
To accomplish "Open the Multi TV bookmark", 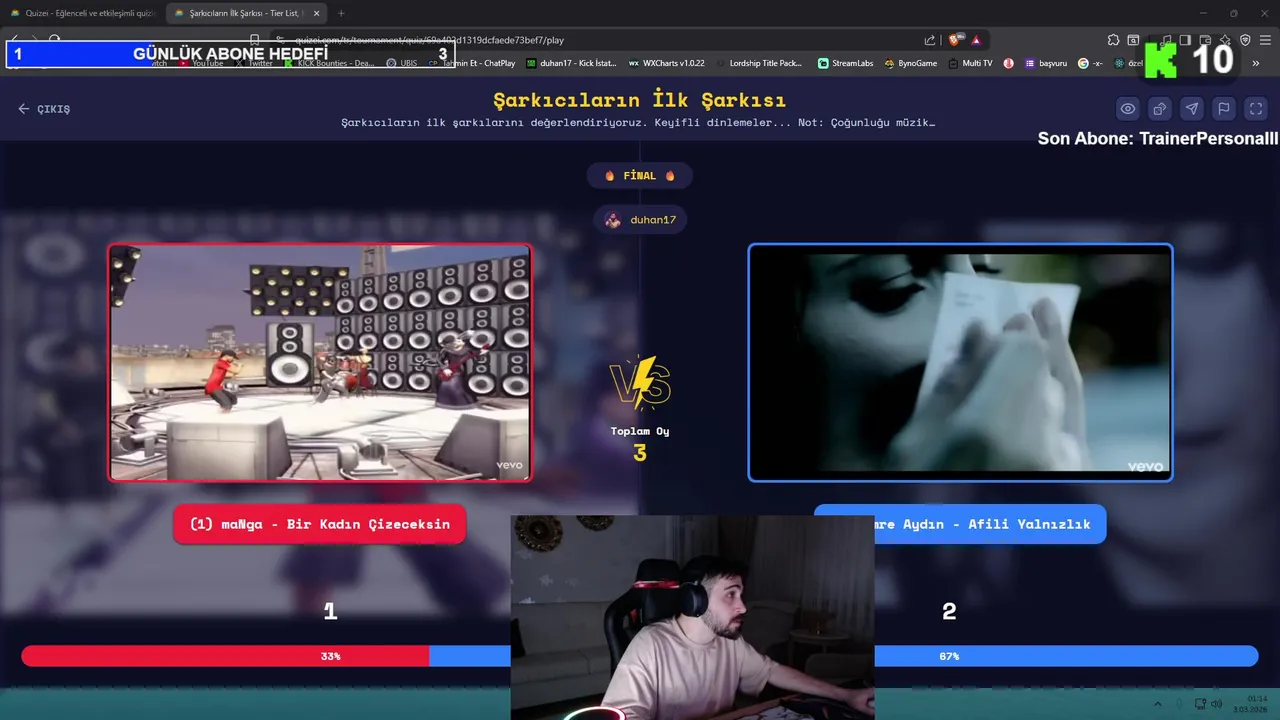I will [x=970, y=63].
